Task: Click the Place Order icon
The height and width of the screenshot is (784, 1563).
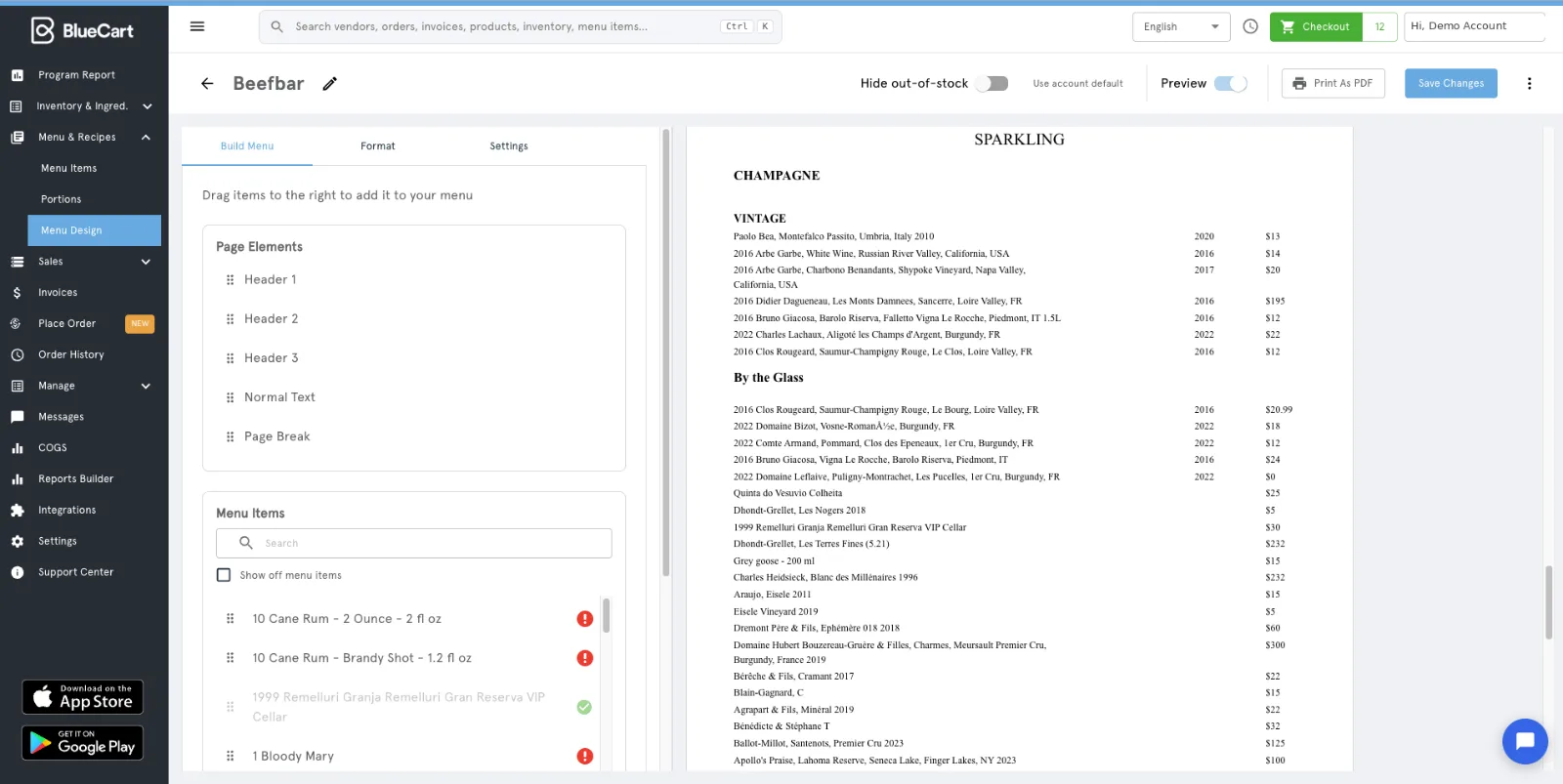Action: 17,323
